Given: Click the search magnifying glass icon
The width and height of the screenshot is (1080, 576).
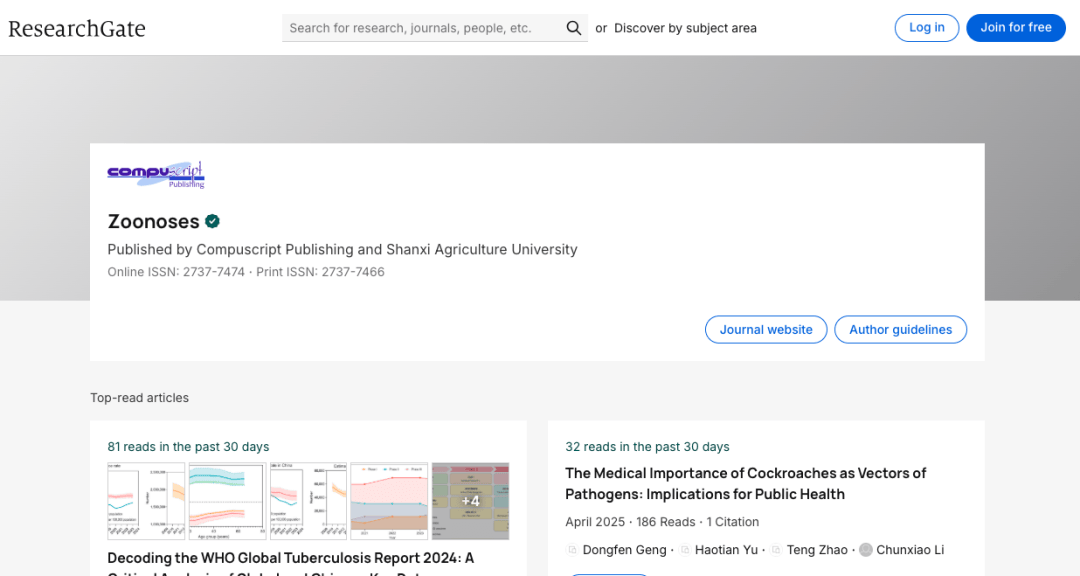Looking at the screenshot, I should [573, 28].
